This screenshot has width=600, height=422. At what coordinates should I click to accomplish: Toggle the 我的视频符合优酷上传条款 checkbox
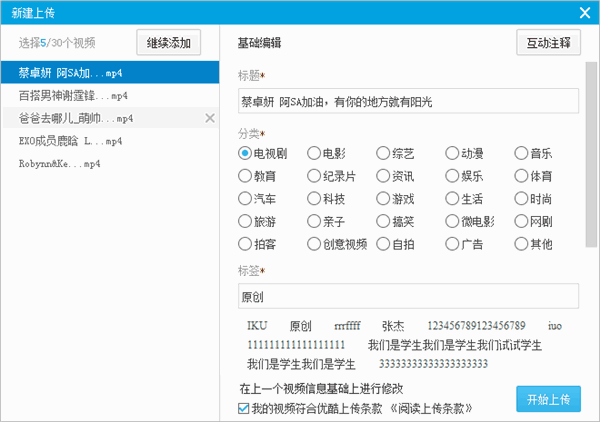(x=243, y=408)
